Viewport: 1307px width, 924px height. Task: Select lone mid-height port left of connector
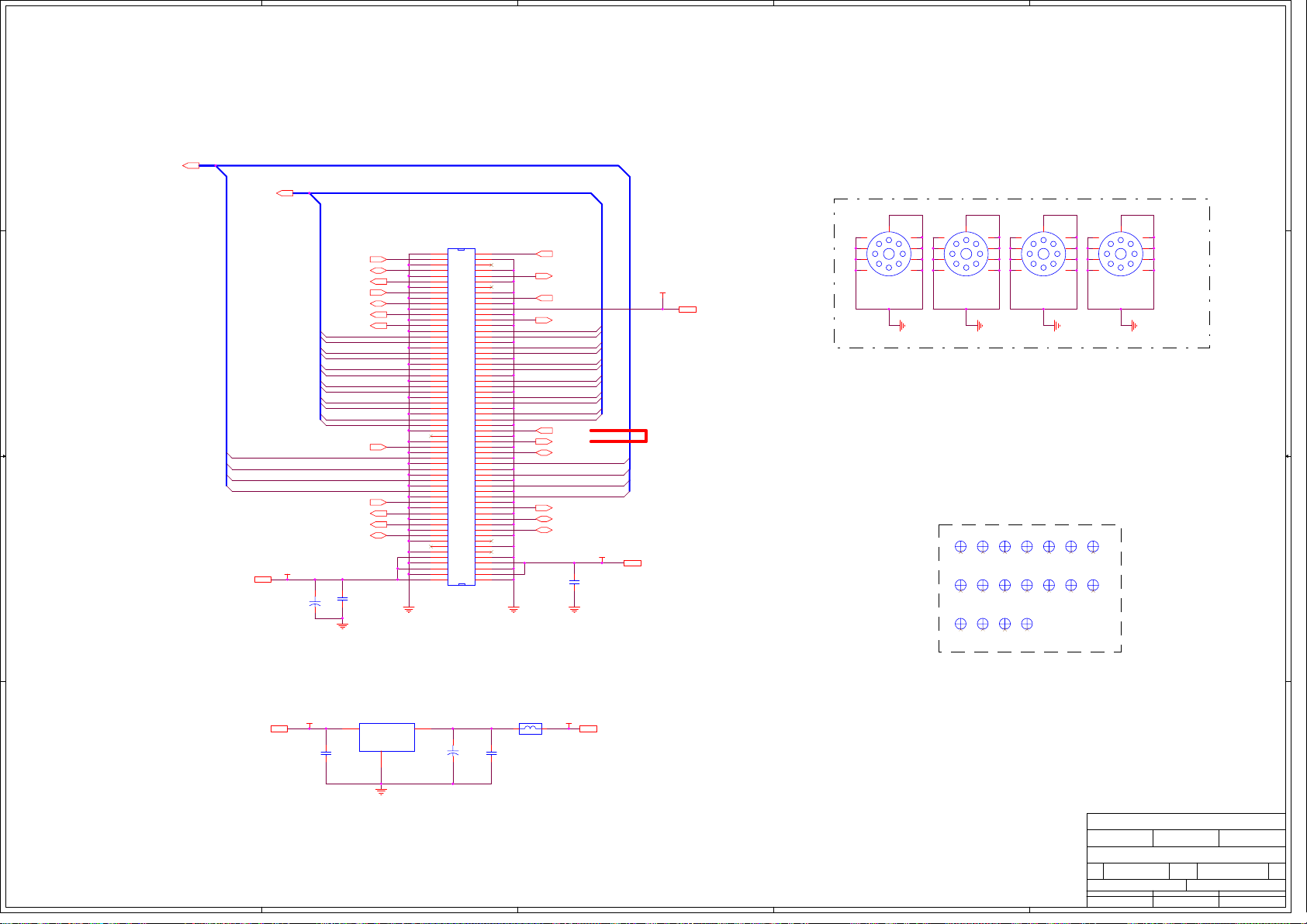click(378, 447)
